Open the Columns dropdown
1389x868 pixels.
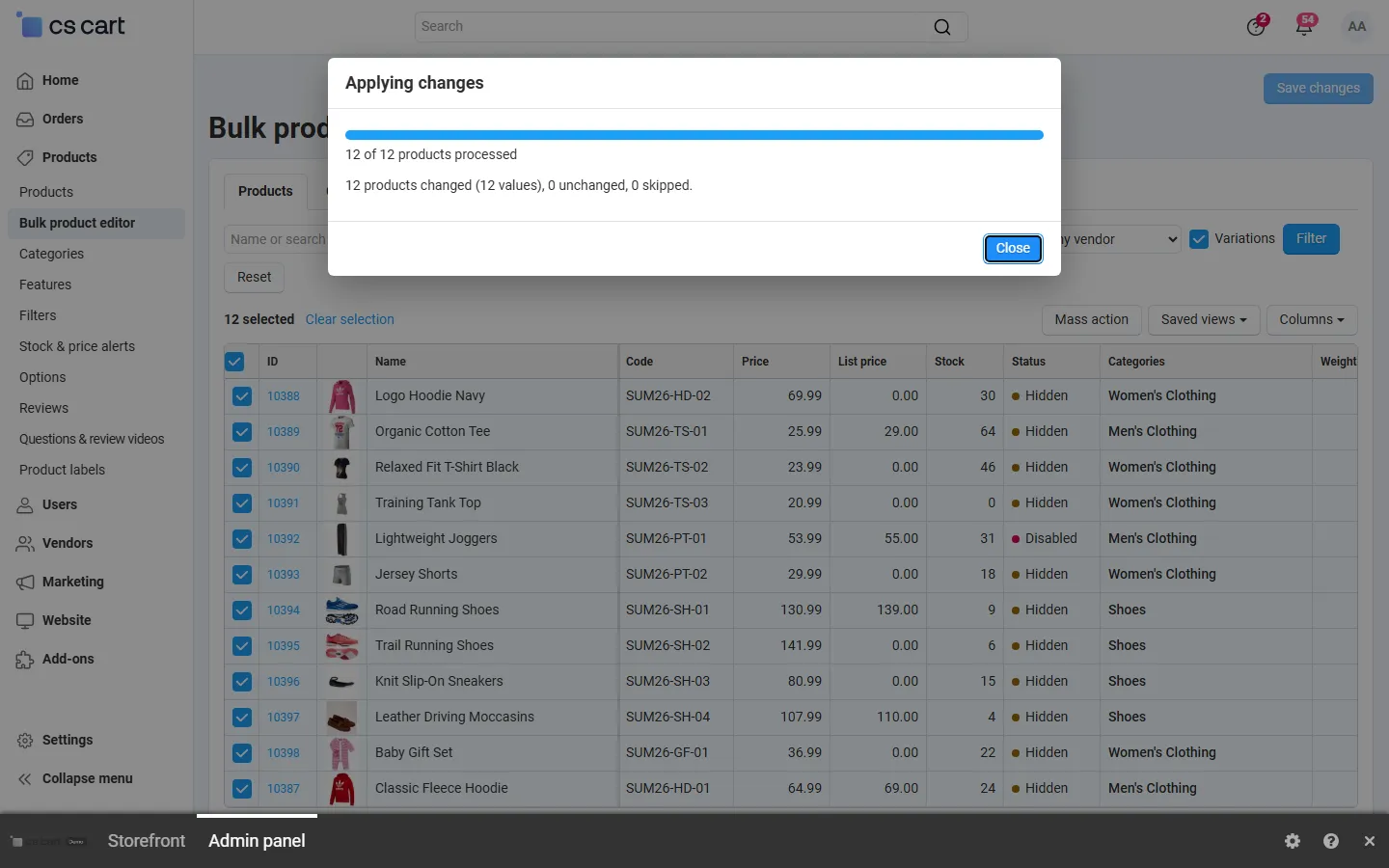click(1312, 320)
